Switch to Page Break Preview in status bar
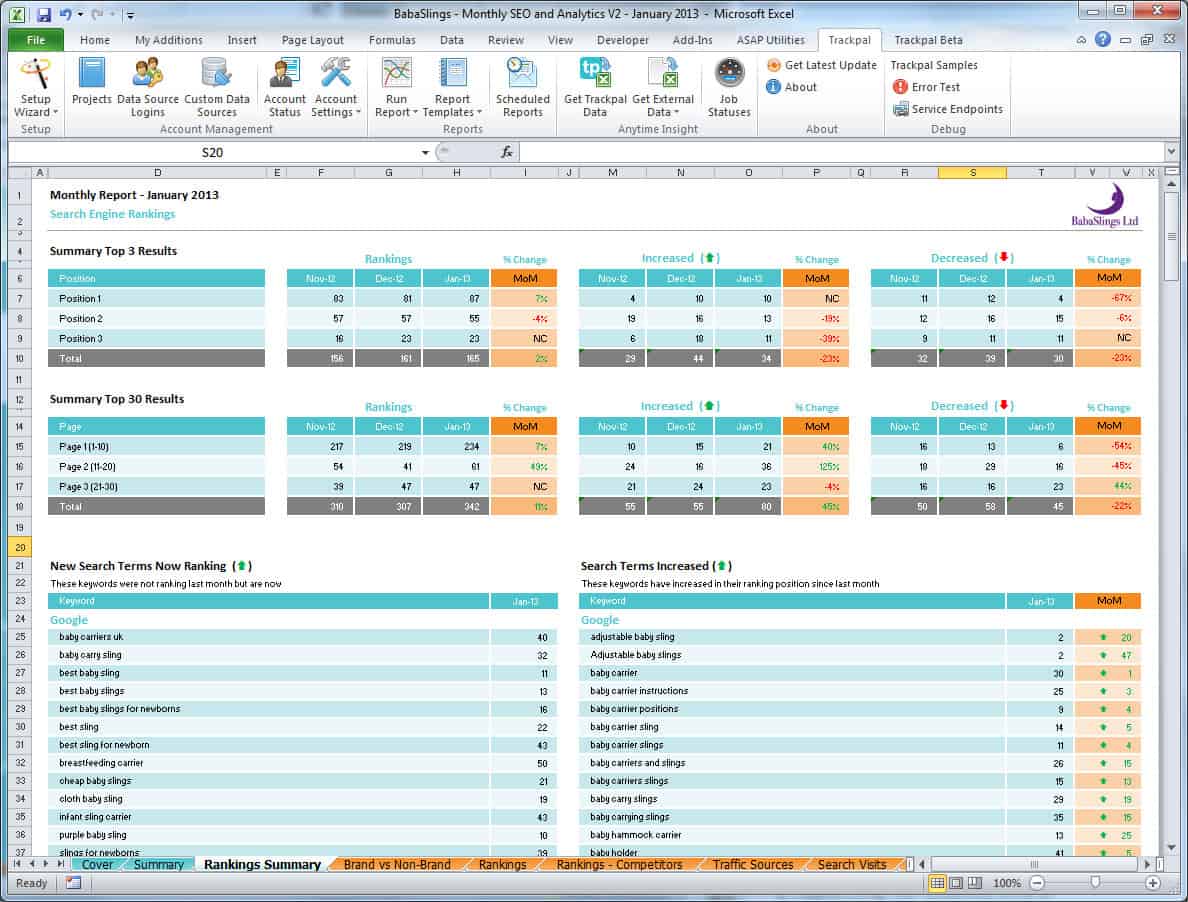1188x902 pixels. pyautogui.click(x=975, y=883)
